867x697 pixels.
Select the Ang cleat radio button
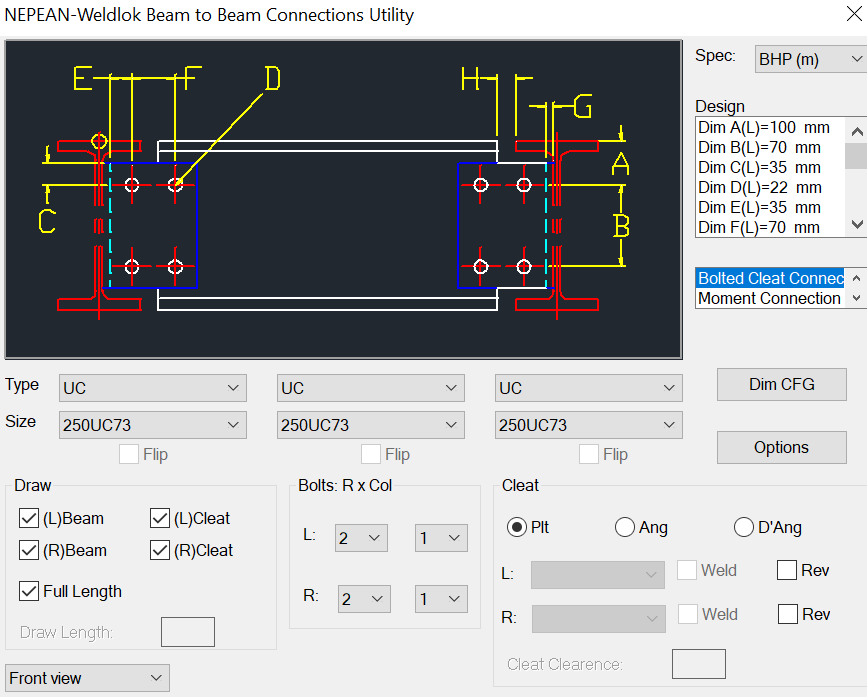625,527
